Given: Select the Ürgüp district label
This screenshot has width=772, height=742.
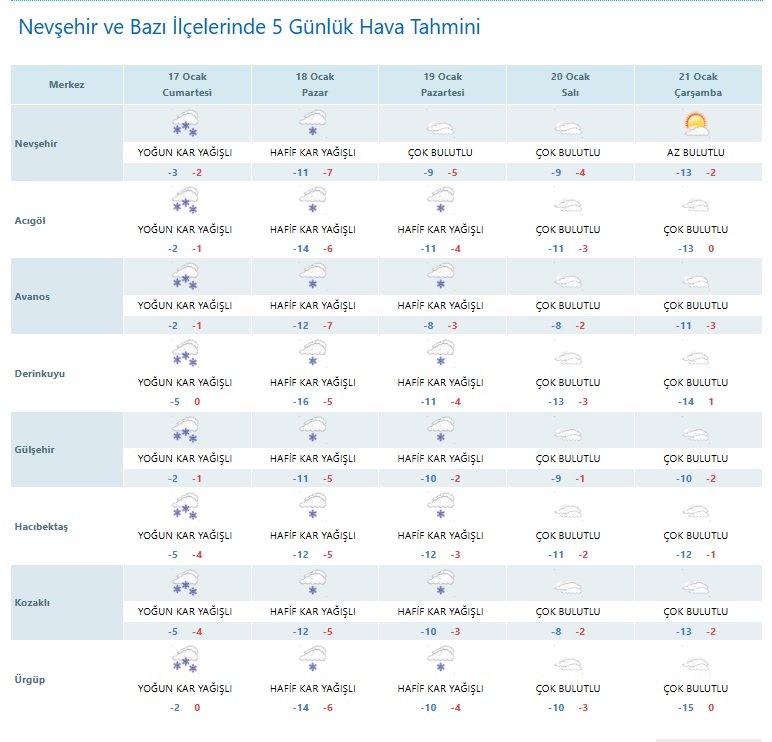Looking at the screenshot, I should [x=30, y=680].
